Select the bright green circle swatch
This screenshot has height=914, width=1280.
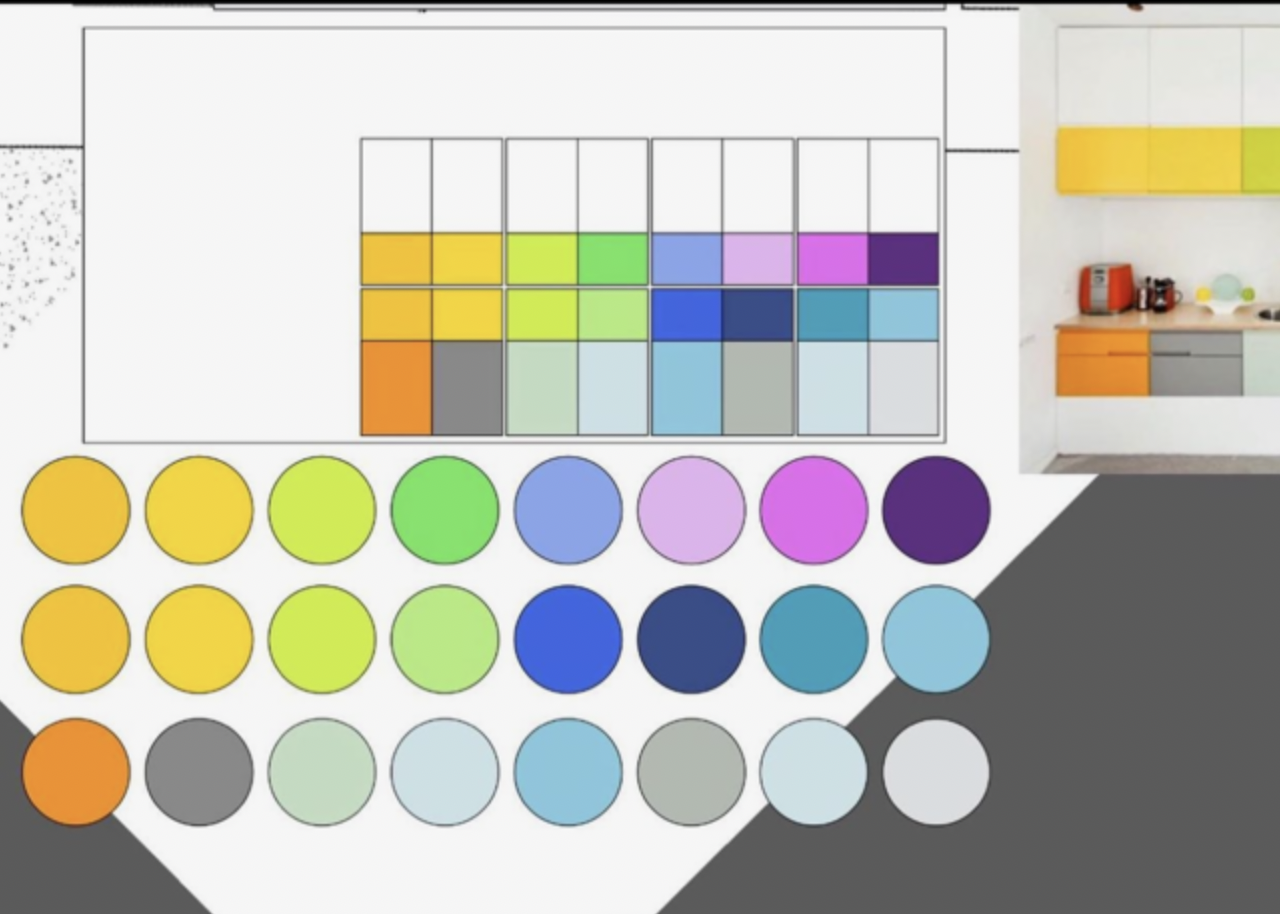(445, 510)
